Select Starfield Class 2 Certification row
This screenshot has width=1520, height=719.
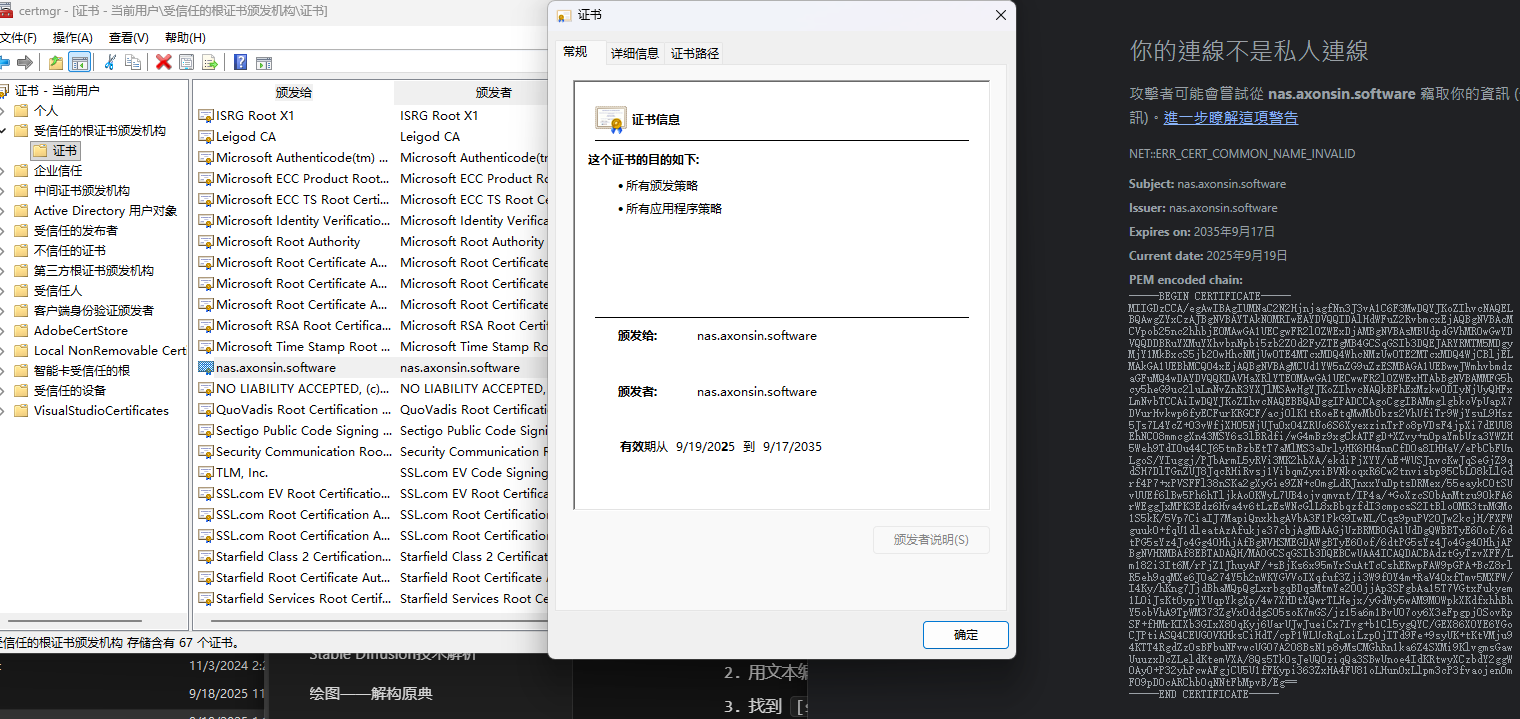372,557
